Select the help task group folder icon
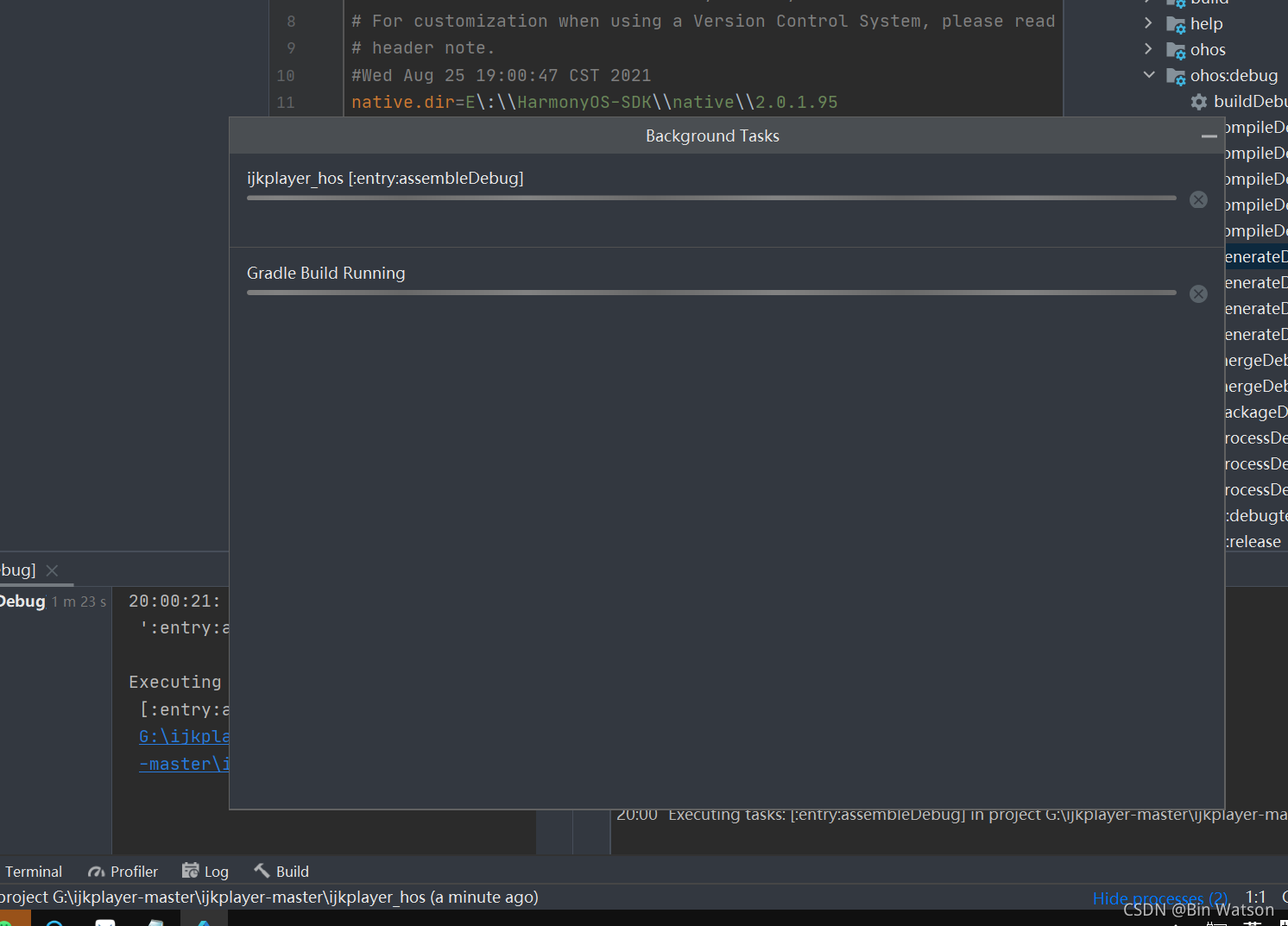 (x=1176, y=24)
